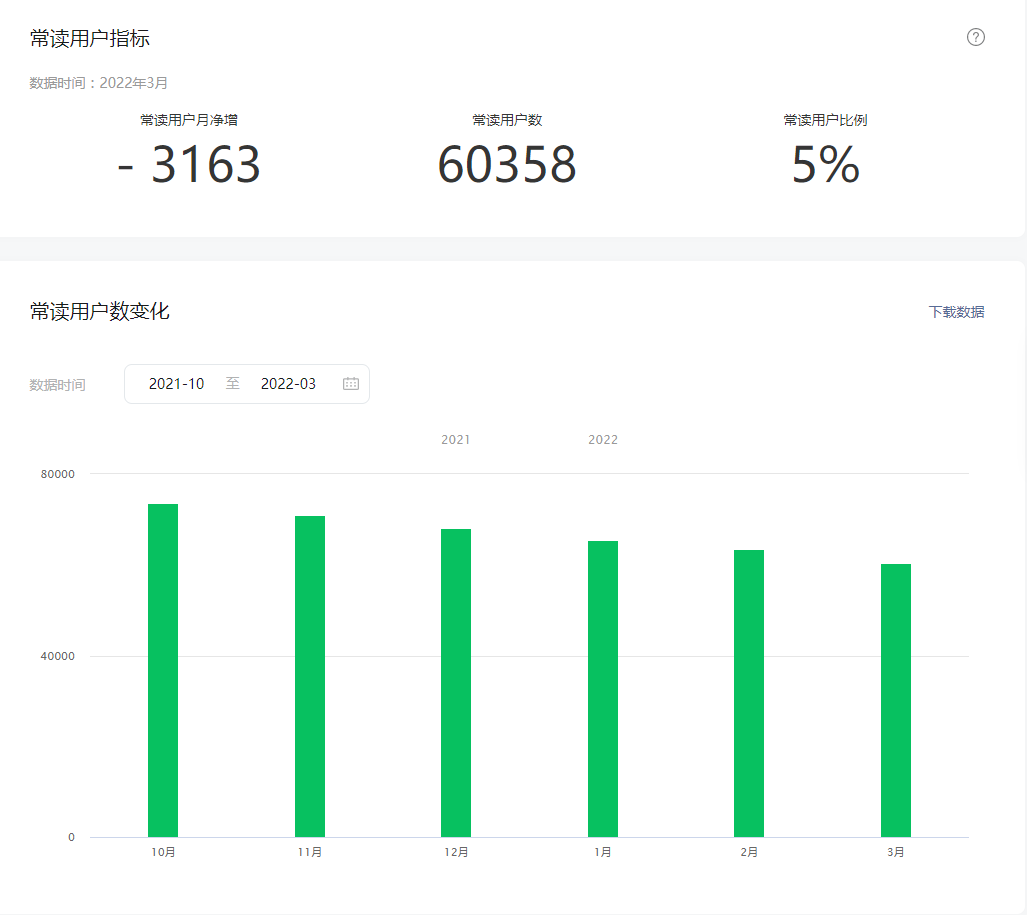This screenshot has height=915, width=1027.
Task: Click the 数据时间:2022年3月 text
Action: click(99, 83)
